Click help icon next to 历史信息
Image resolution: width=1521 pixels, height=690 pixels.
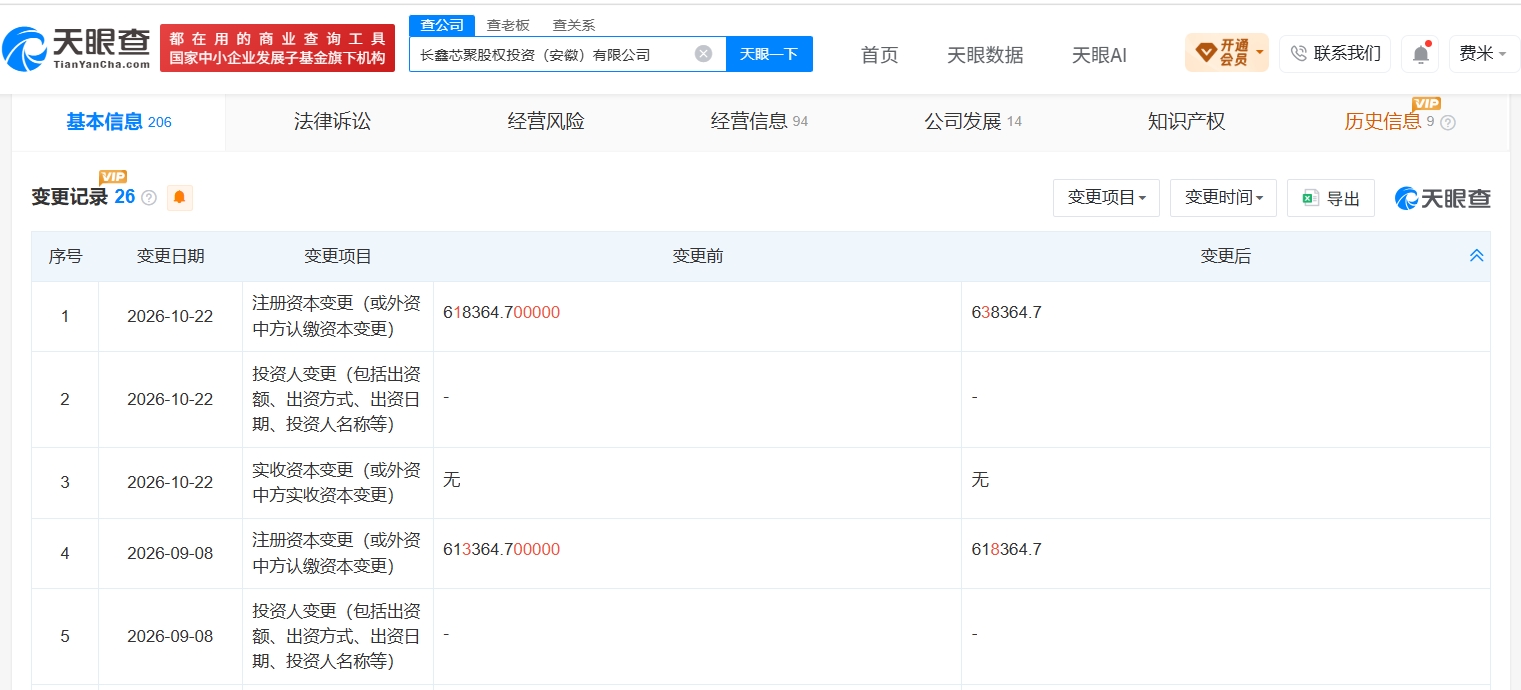1447,123
